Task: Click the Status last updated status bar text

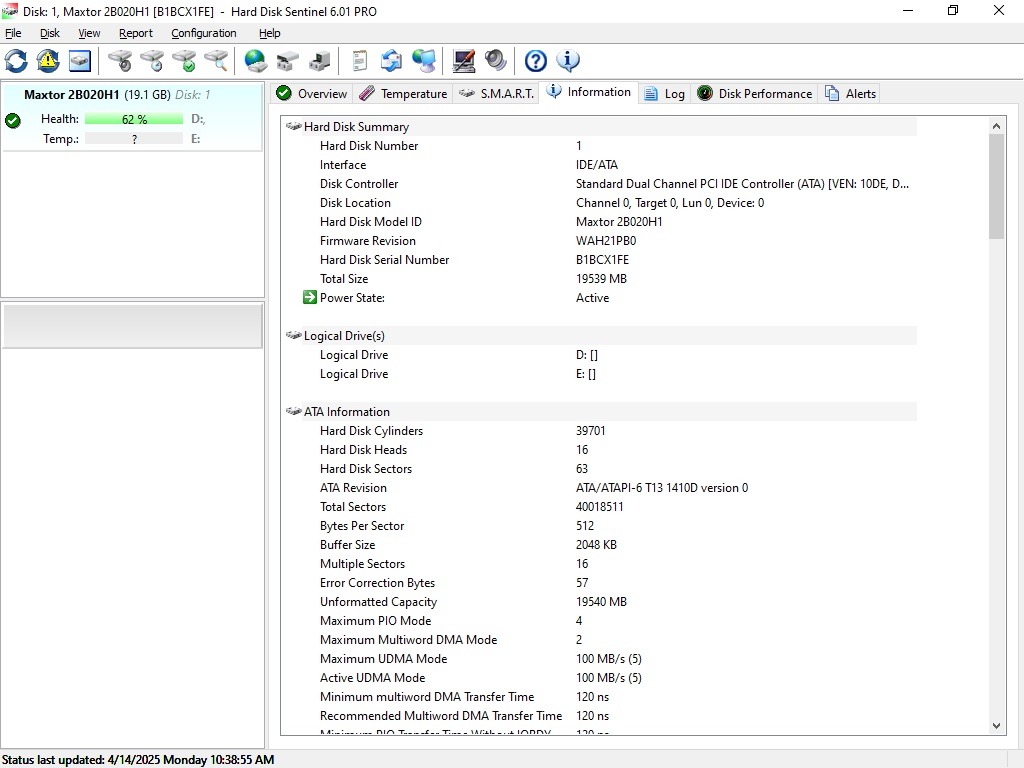Action: 138,760
